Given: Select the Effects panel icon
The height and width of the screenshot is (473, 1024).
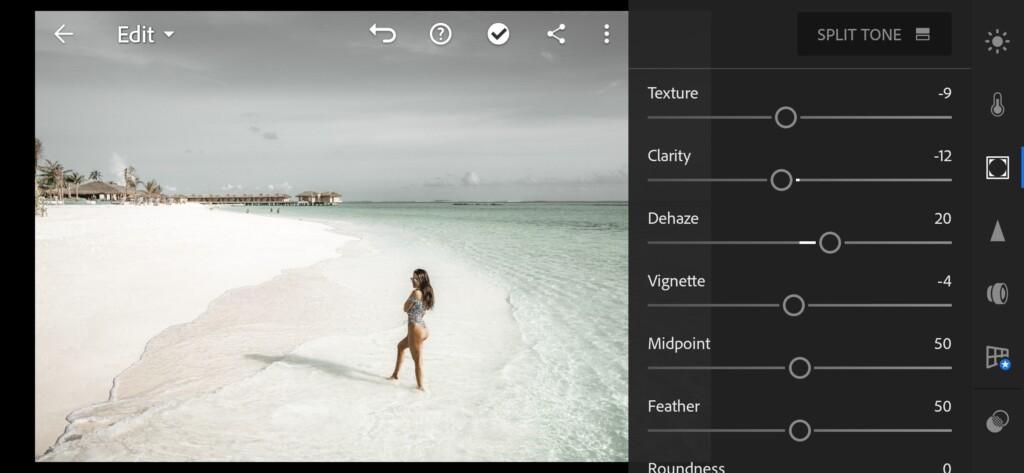Looking at the screenshot, I should pyautogui.click(x=997, y=167).
